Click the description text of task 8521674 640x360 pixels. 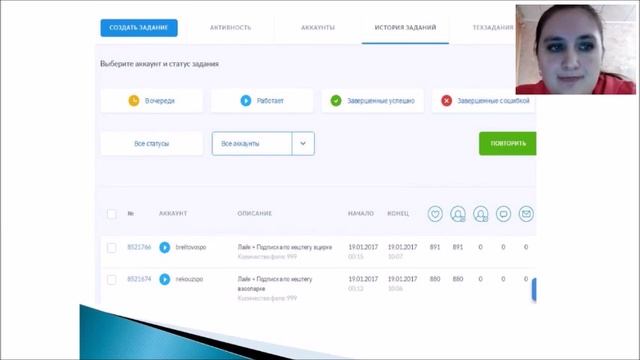coord(275,284)
